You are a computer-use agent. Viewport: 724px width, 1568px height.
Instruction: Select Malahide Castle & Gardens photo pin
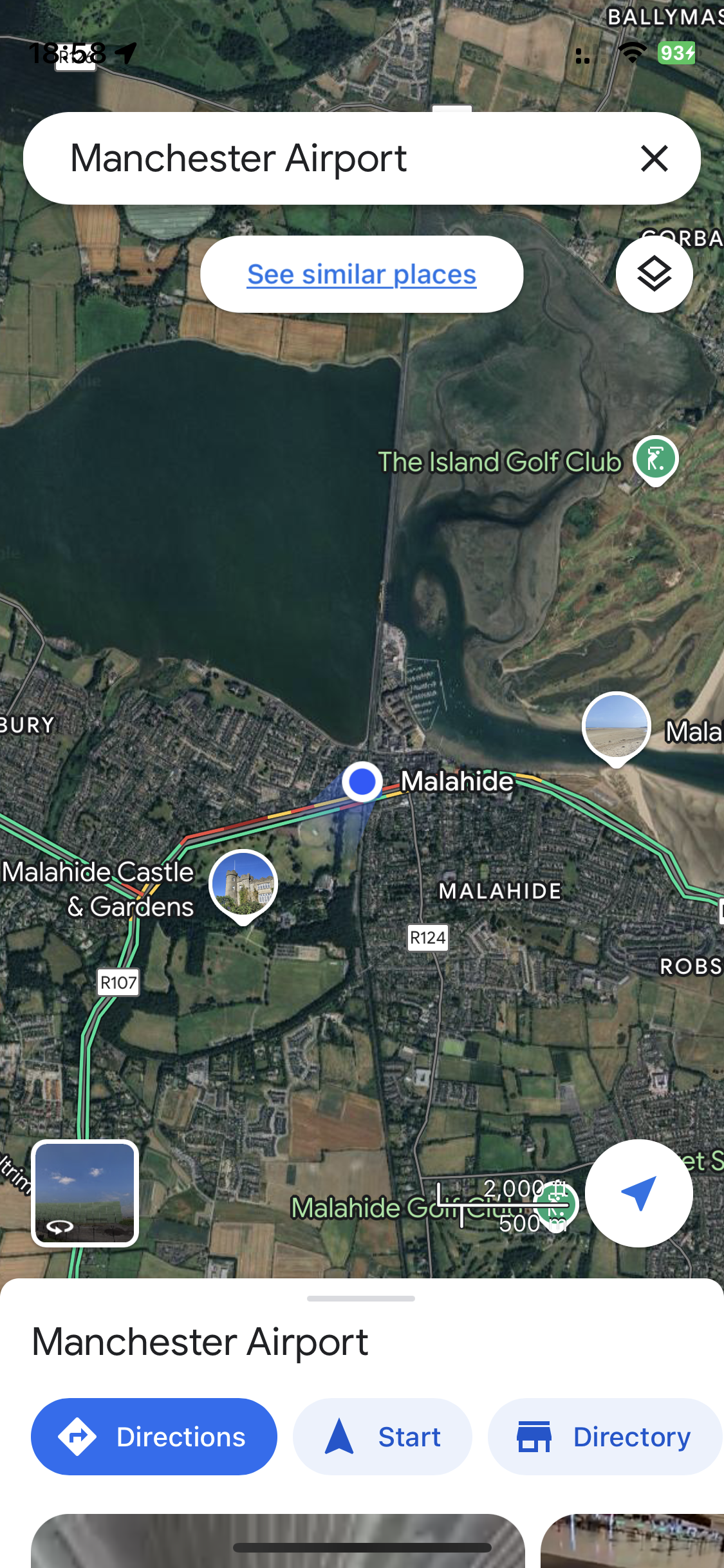[243, 886]
